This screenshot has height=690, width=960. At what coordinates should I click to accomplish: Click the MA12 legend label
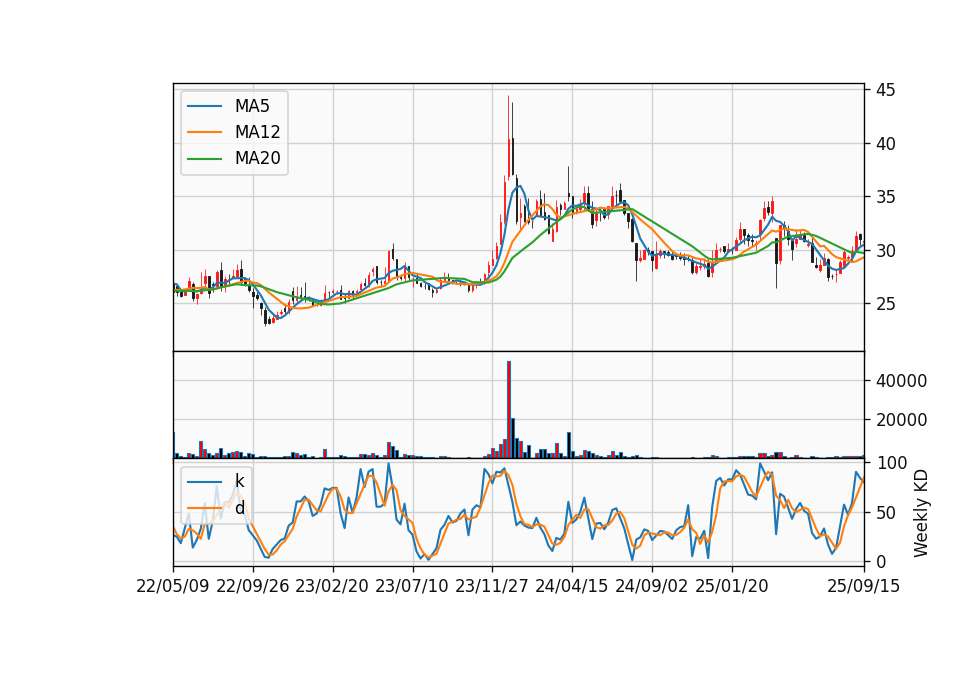(257, 132)
